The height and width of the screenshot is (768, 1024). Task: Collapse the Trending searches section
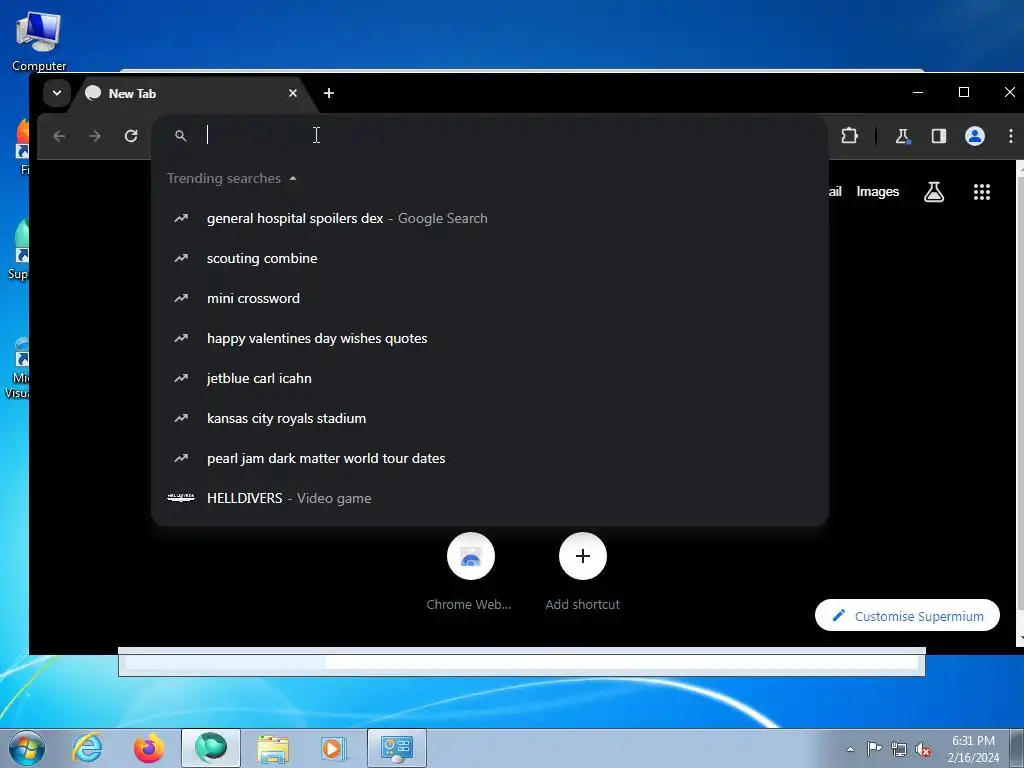(293, 178)
